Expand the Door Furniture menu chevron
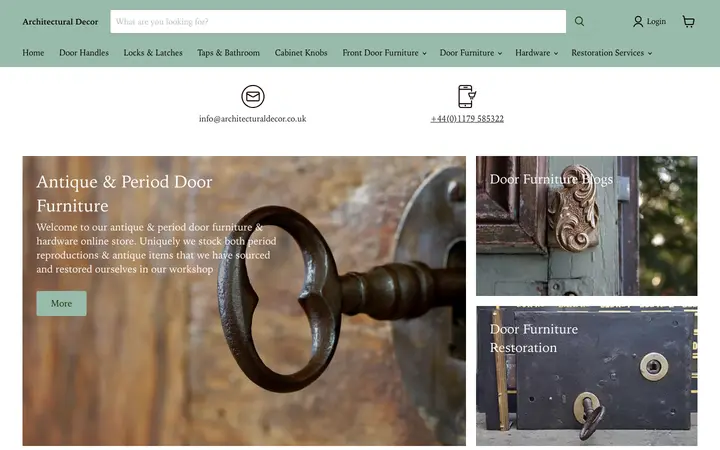 pyautogui.click(x=500, y=54)
